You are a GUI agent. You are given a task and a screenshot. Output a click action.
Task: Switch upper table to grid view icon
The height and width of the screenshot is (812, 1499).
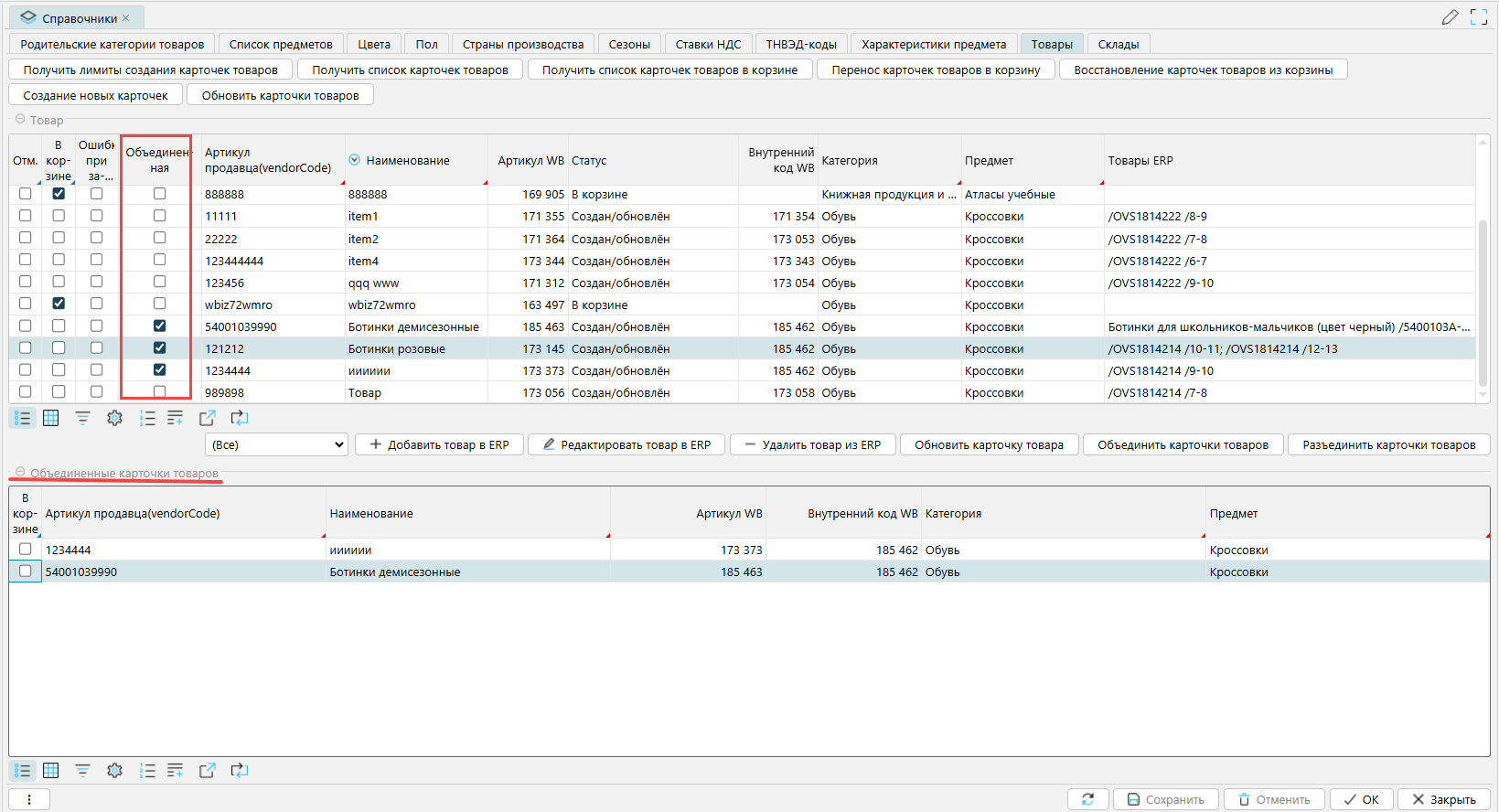click(51, 418)
